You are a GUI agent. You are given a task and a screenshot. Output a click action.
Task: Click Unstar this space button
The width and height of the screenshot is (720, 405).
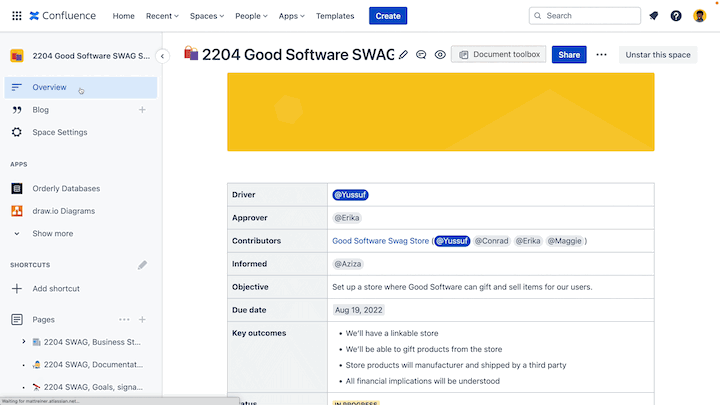pyautogui.click(x=658, y=55)
